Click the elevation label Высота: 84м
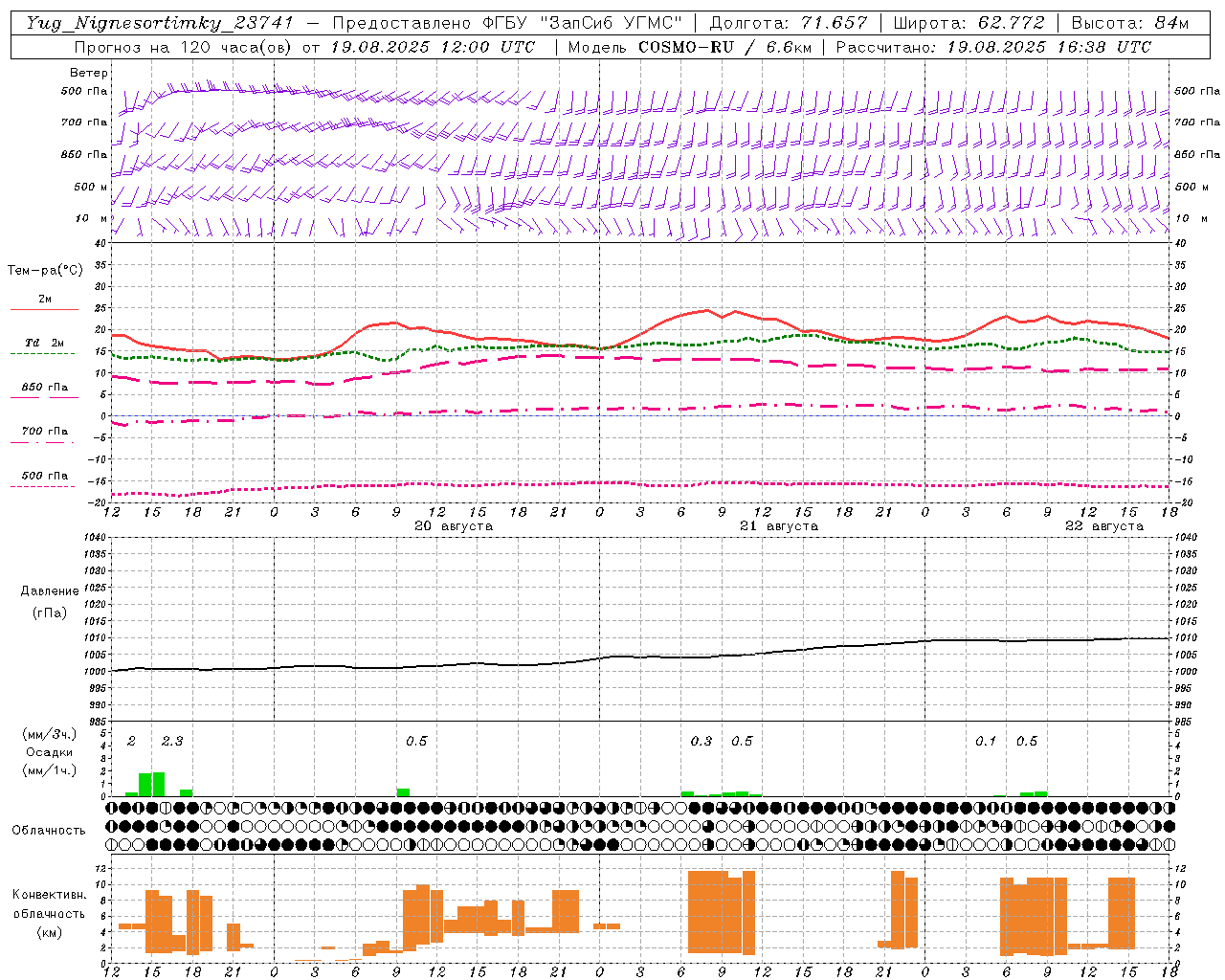 pos(1130,23)
